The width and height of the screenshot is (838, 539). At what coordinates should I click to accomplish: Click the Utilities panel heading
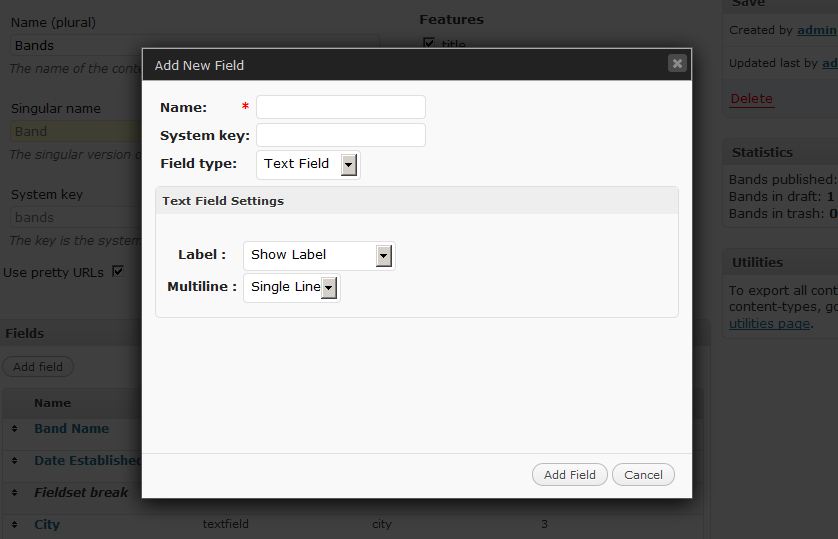click(757, 262)
